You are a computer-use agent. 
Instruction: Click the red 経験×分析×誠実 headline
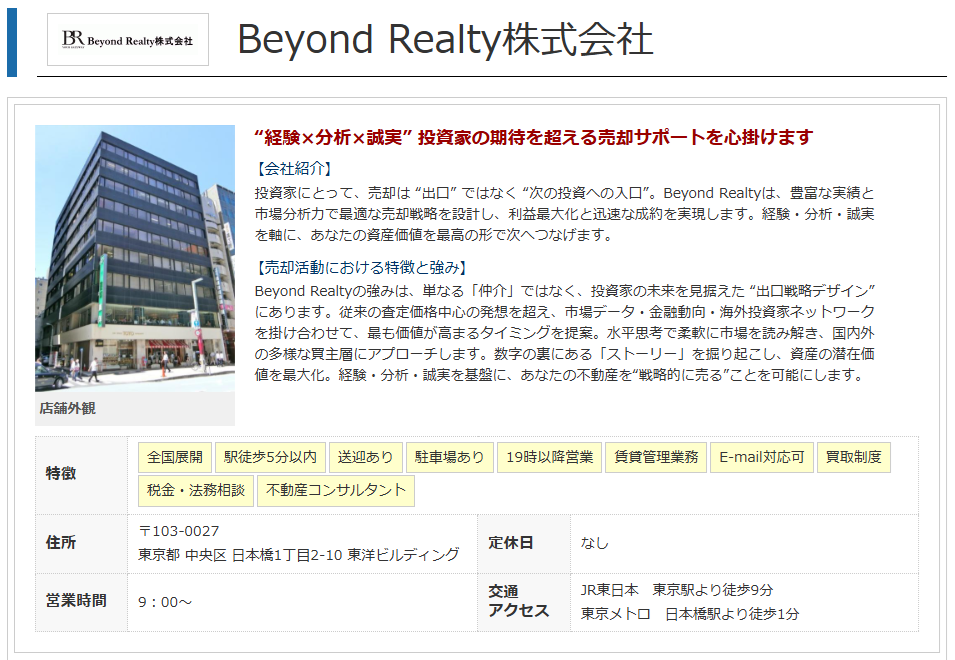[x=534, y=138]
